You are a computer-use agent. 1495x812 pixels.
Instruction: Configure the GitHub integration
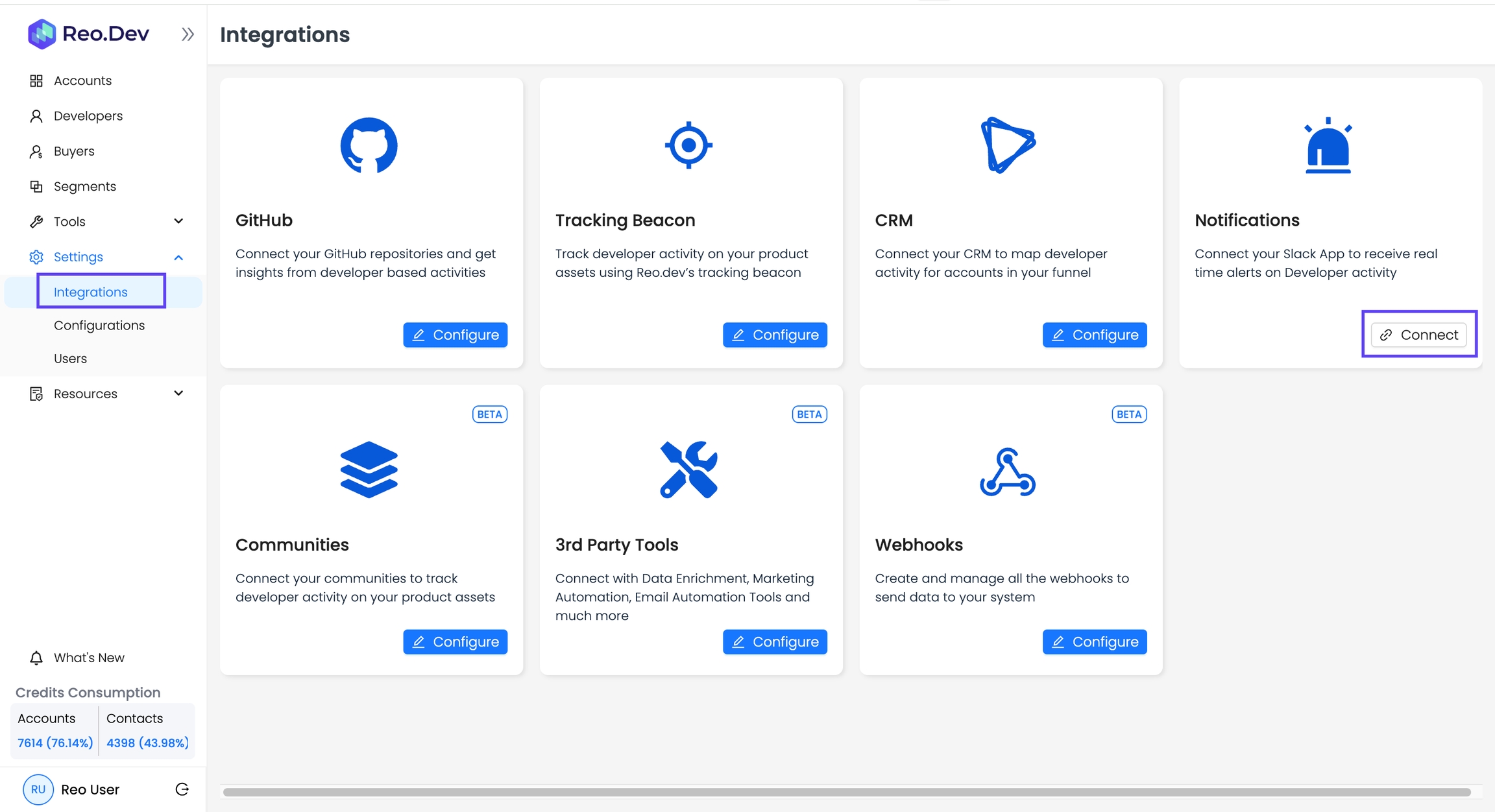click(x=455, y=335)
